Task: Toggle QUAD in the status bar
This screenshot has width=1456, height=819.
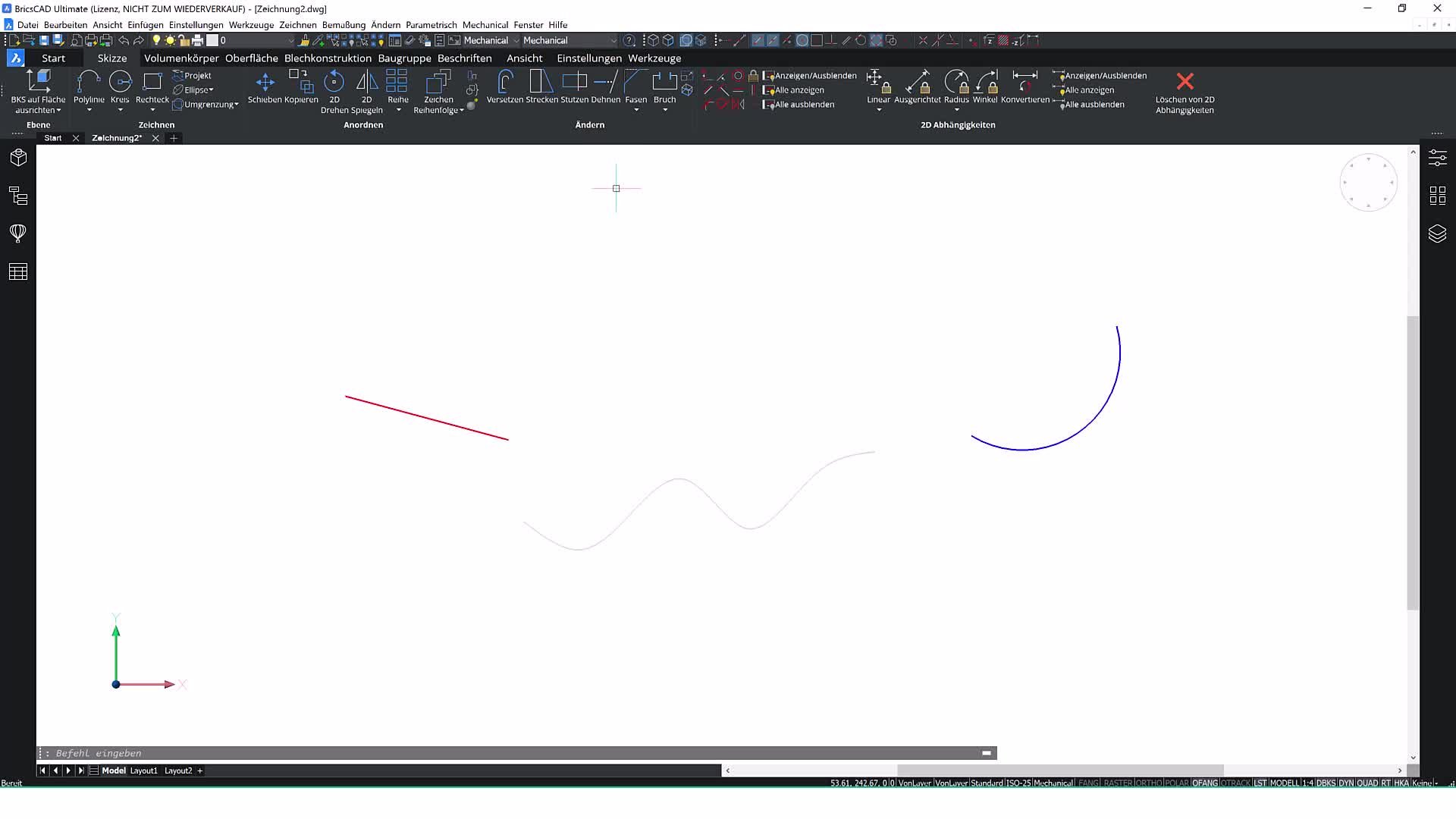Action: click(1367, 783)
